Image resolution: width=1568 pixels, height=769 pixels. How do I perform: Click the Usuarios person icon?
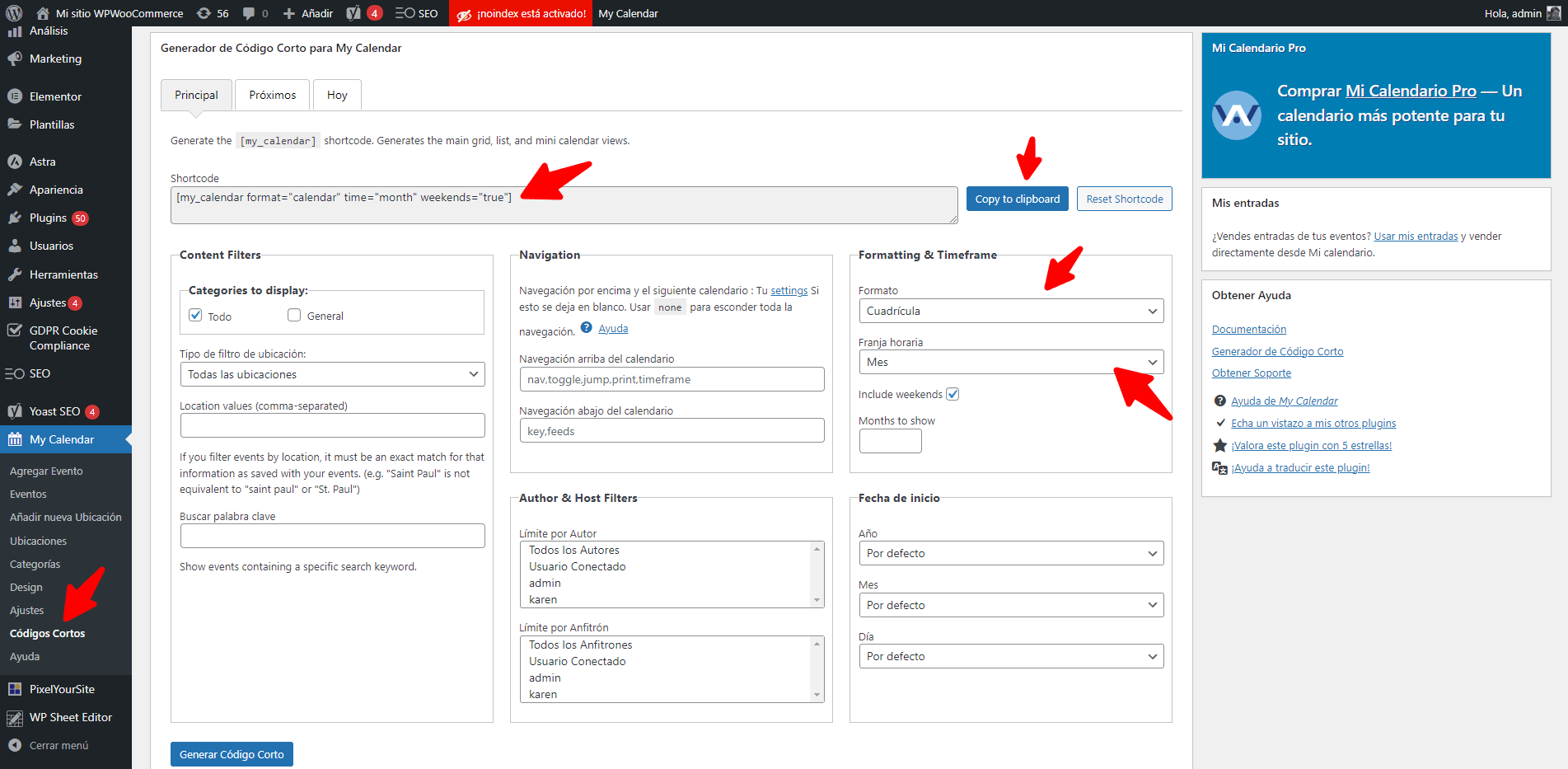tap(15, 246)
